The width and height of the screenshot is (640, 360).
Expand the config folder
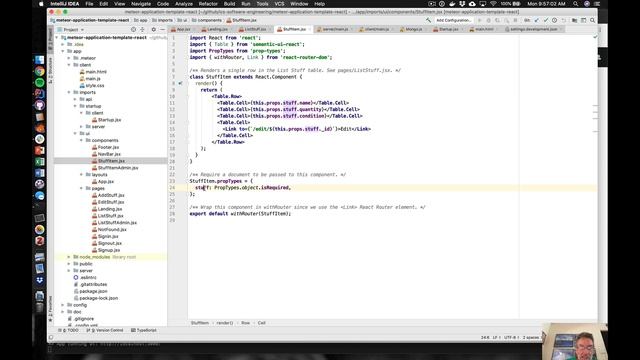[x=63, y=305]
